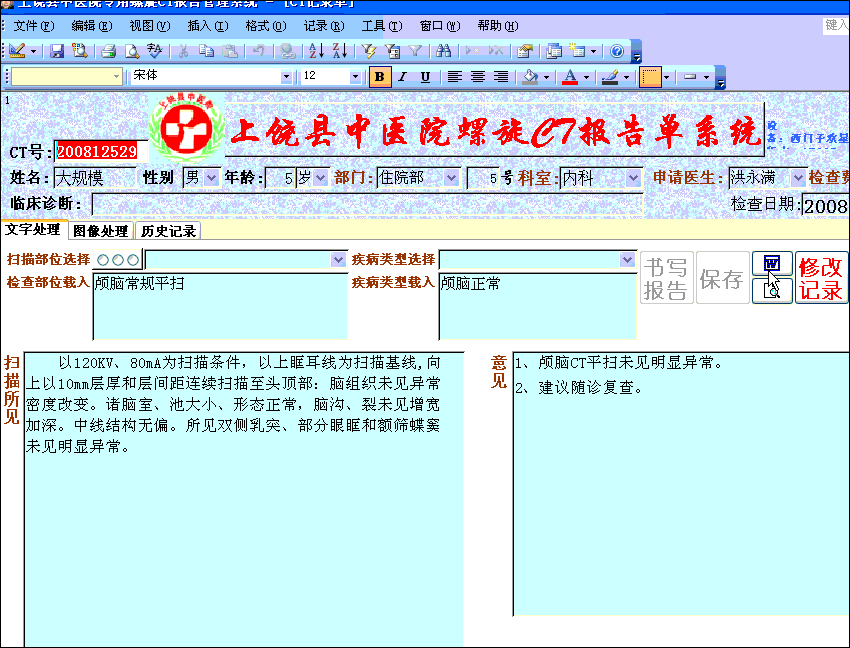Sort ascending with A-Z icon
Viewport: 850px width, 648px height.
(316, 51)
